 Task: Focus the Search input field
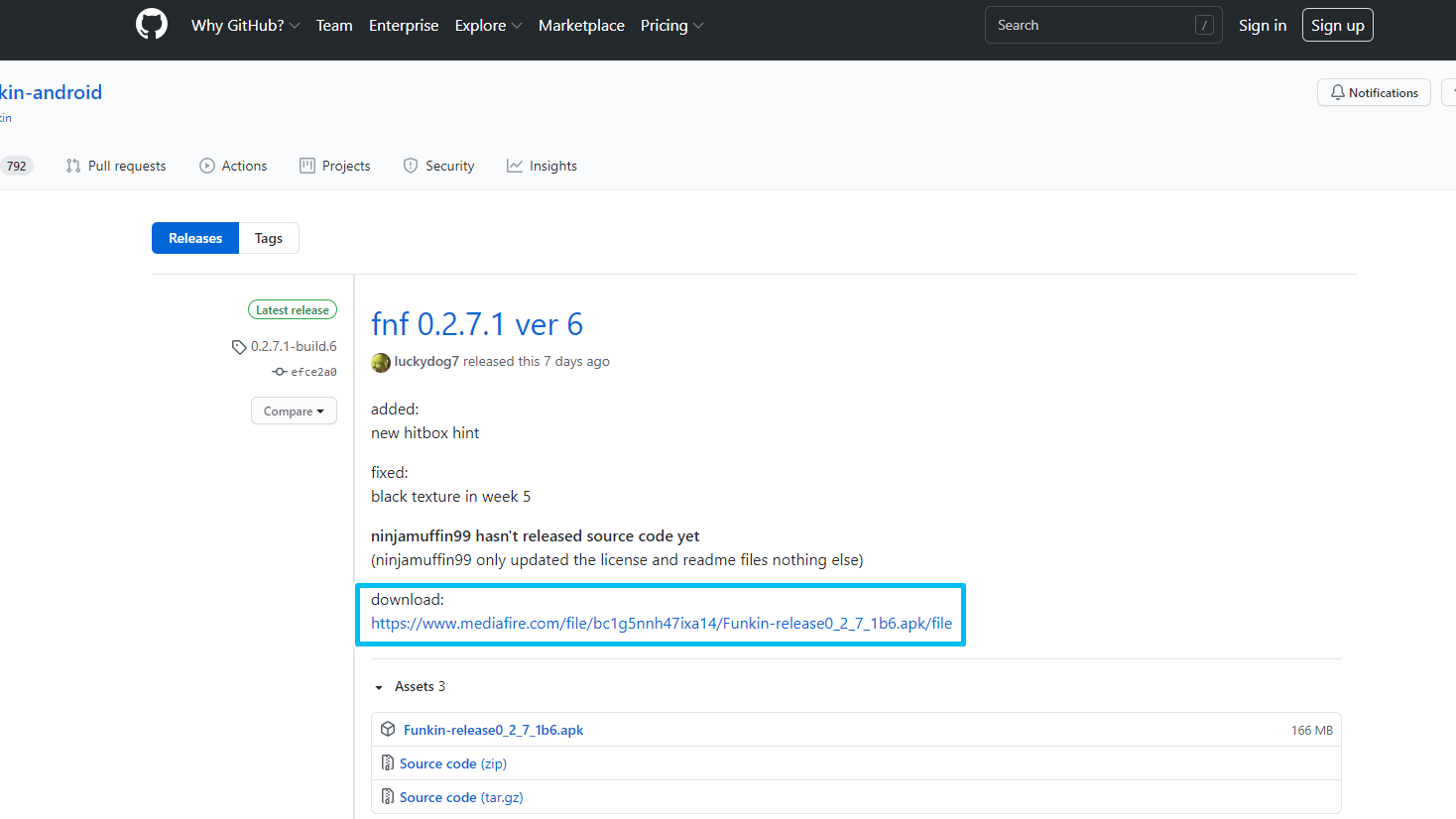[1103, 26]
